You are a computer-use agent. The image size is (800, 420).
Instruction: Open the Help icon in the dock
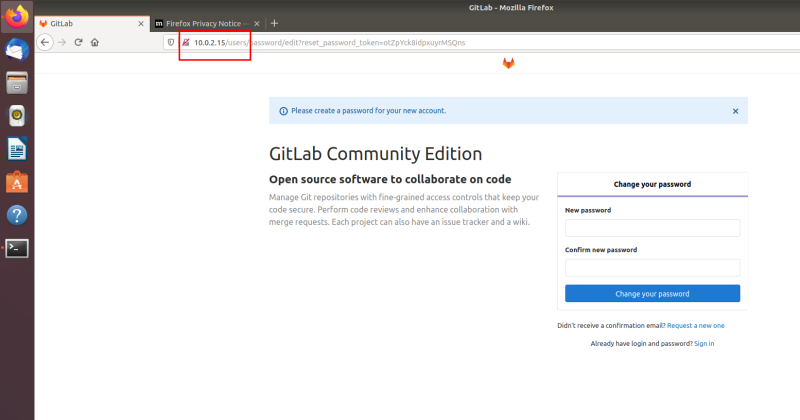[17, 215]
